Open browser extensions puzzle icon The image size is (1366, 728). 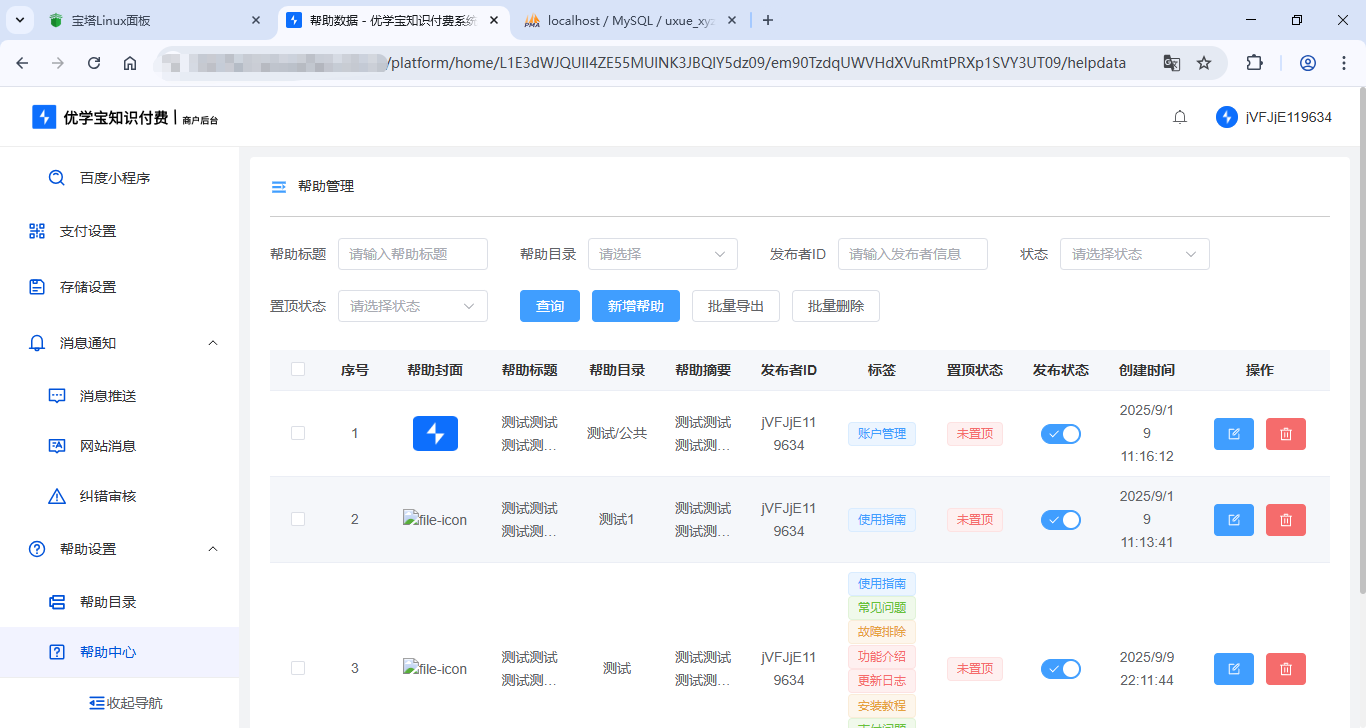coord(1254,63)
